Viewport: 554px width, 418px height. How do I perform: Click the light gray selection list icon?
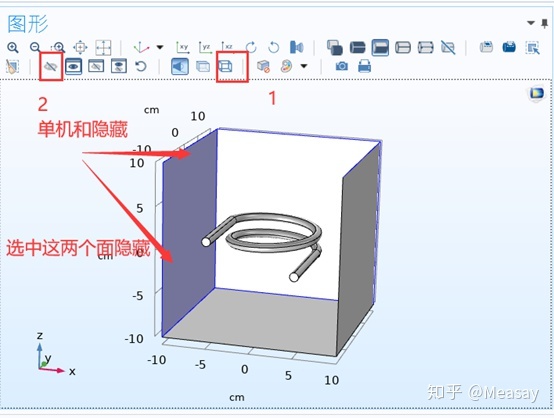pos(486,47)
